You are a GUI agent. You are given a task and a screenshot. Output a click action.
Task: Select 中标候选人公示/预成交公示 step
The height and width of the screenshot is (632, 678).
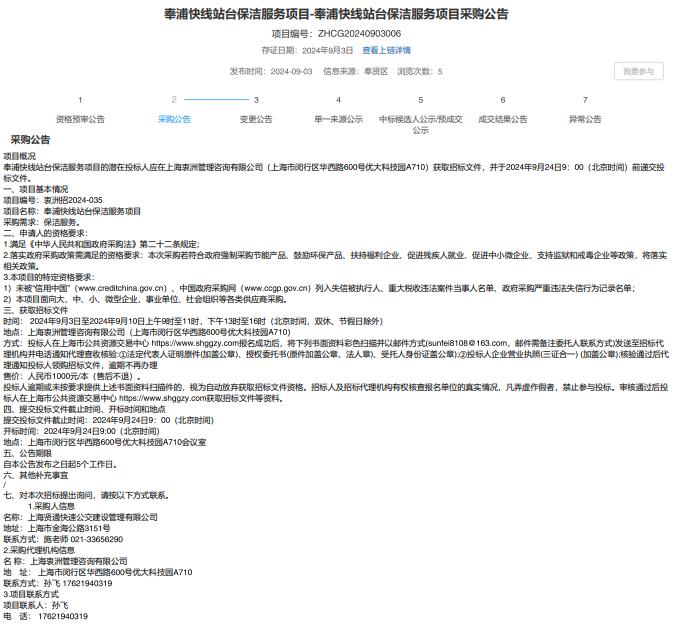tap(420, 124)
